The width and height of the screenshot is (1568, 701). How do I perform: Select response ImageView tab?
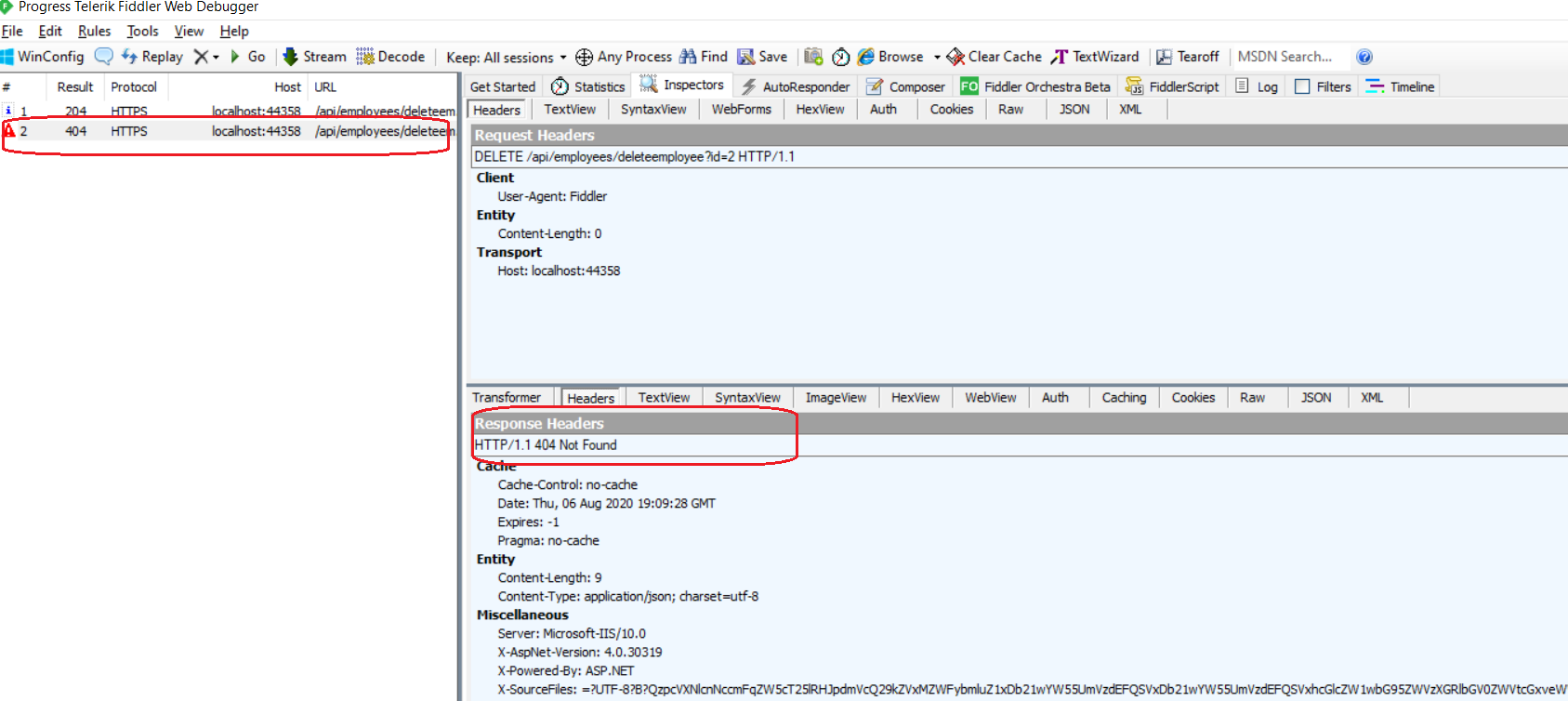[x=836, y=398]
